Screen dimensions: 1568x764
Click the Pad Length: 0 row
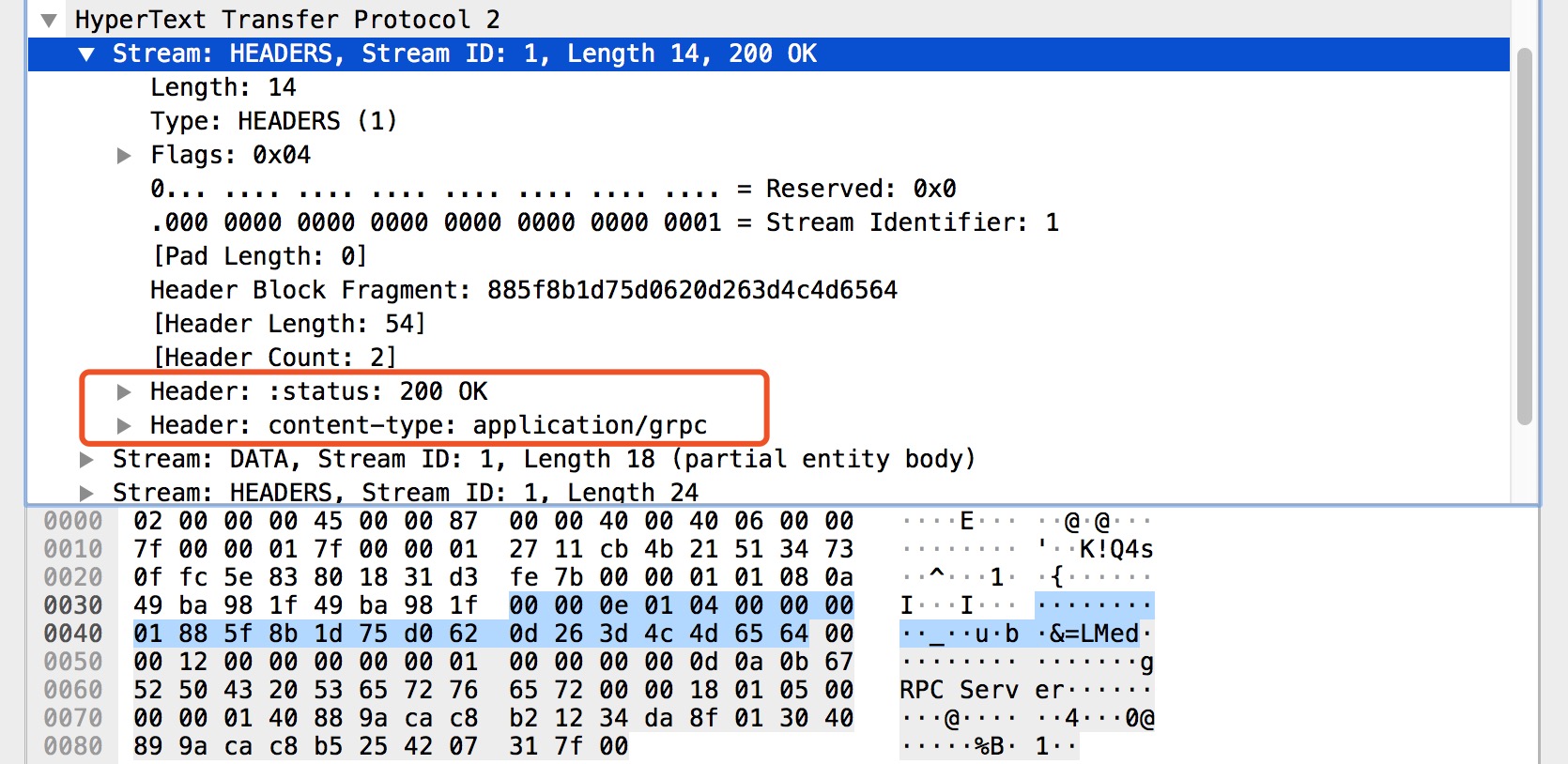(259, 257)
